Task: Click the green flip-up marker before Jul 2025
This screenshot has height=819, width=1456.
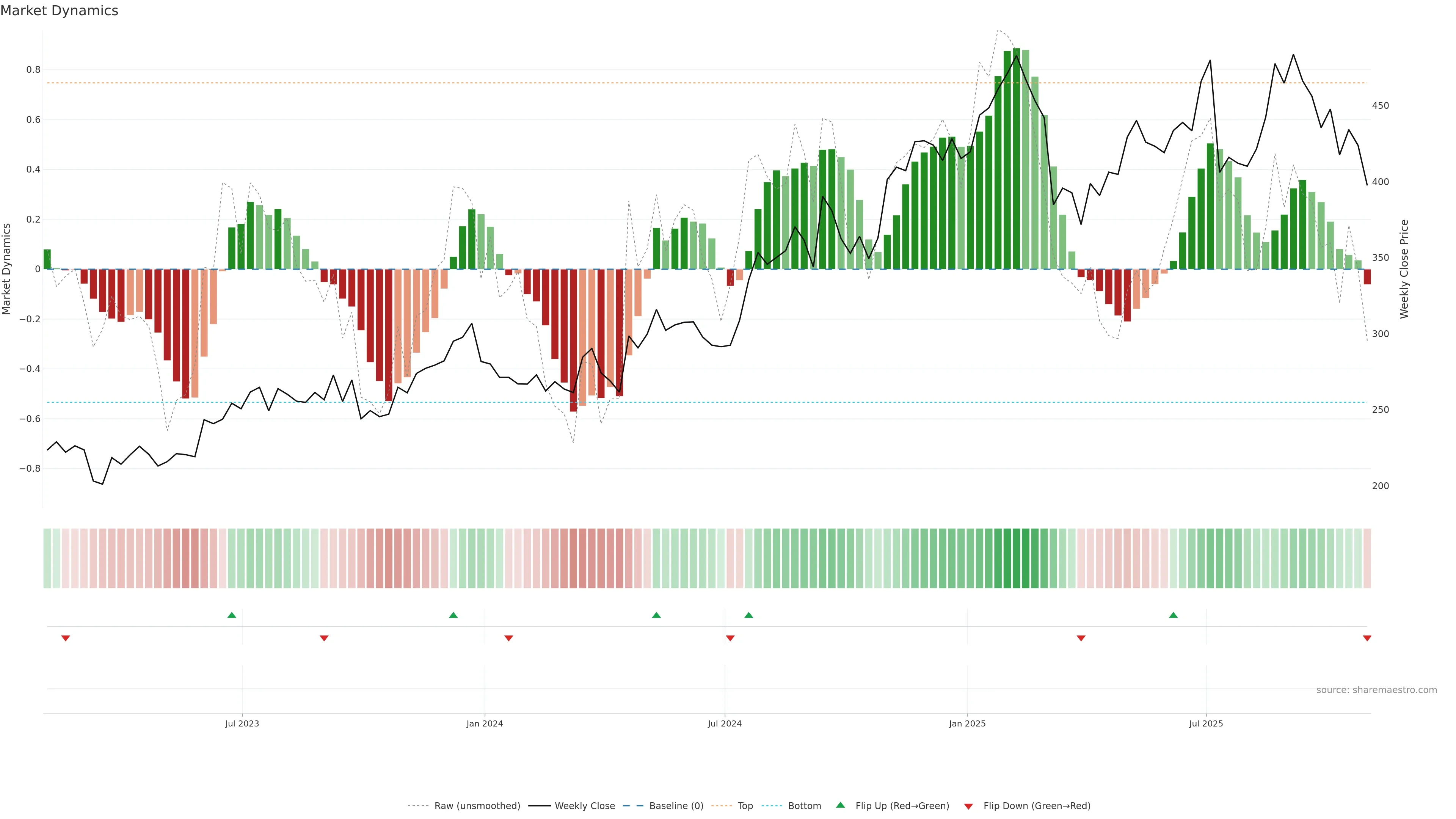Action: tap(1174, 615)
